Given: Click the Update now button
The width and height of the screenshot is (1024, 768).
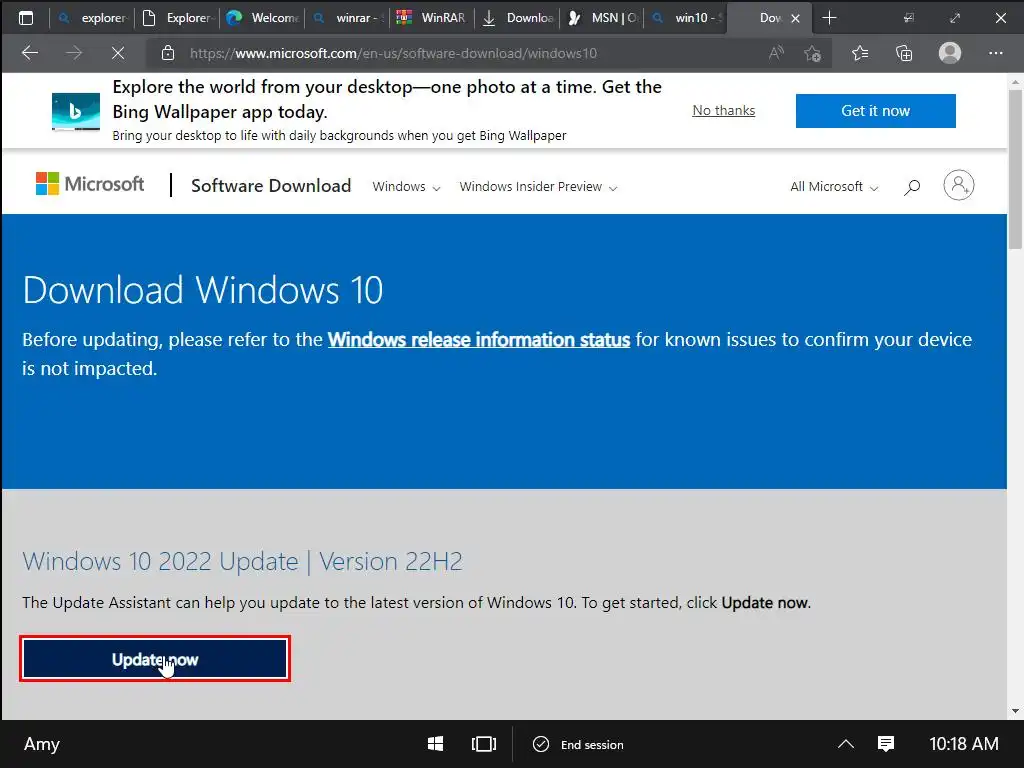Looking at the screenshot, I should click(155, 659).
